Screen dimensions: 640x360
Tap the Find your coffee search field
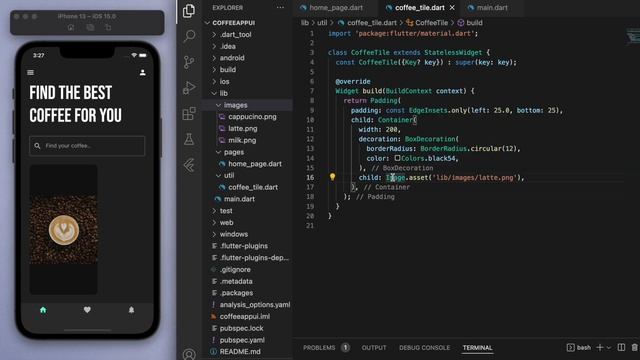pyautogui.click(x=87, y=146)
